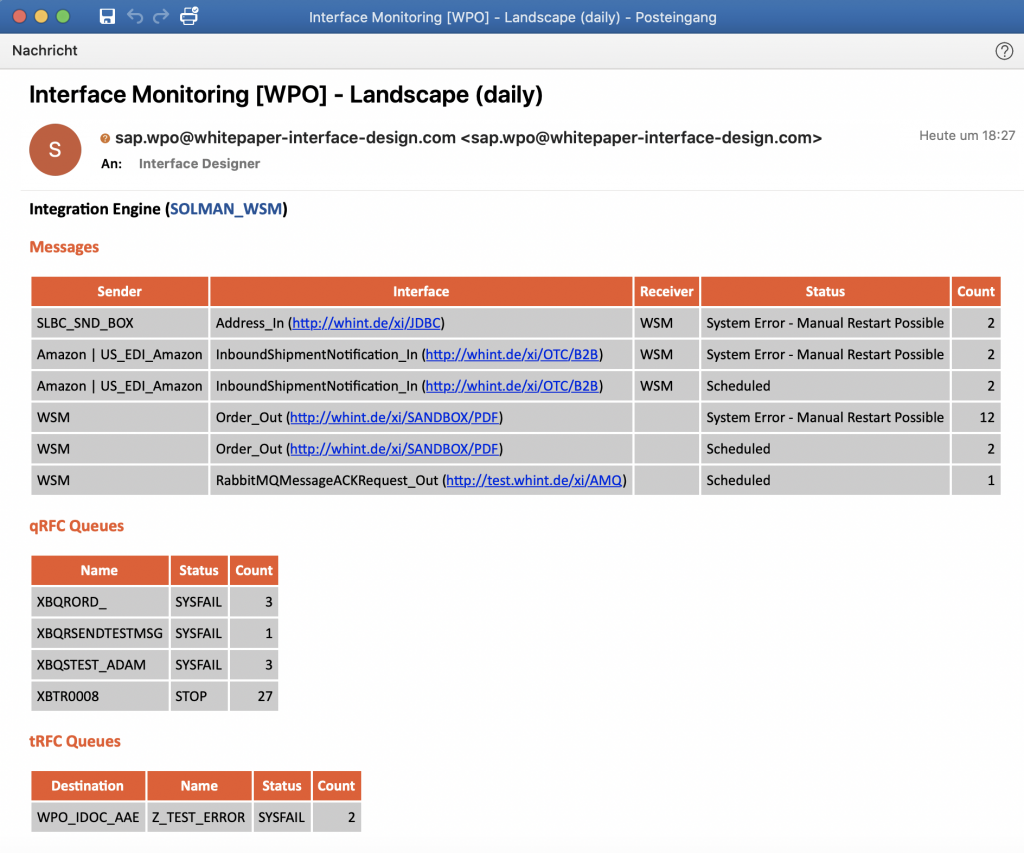Screen dimensions: 1024x853
Task: Open the OTC/B2B link in Amazon Scheduled row
Action: [x=513, y=386]
